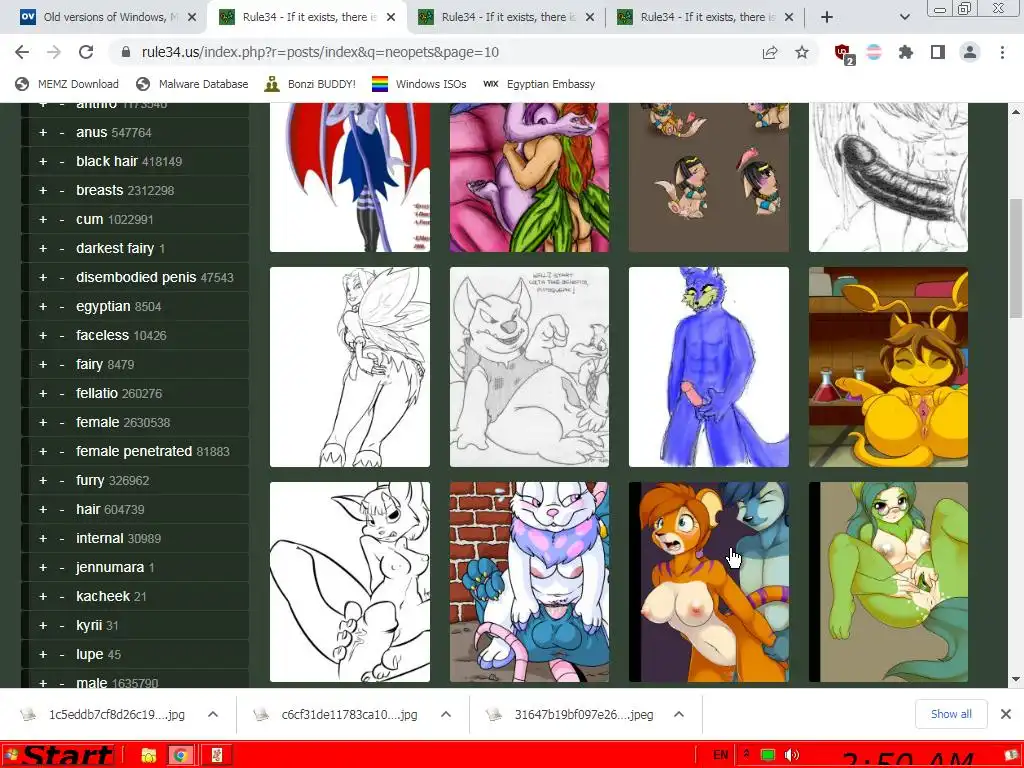Open the lupe tag link
Screen dimensions: 1024x768
pos(89,654)
